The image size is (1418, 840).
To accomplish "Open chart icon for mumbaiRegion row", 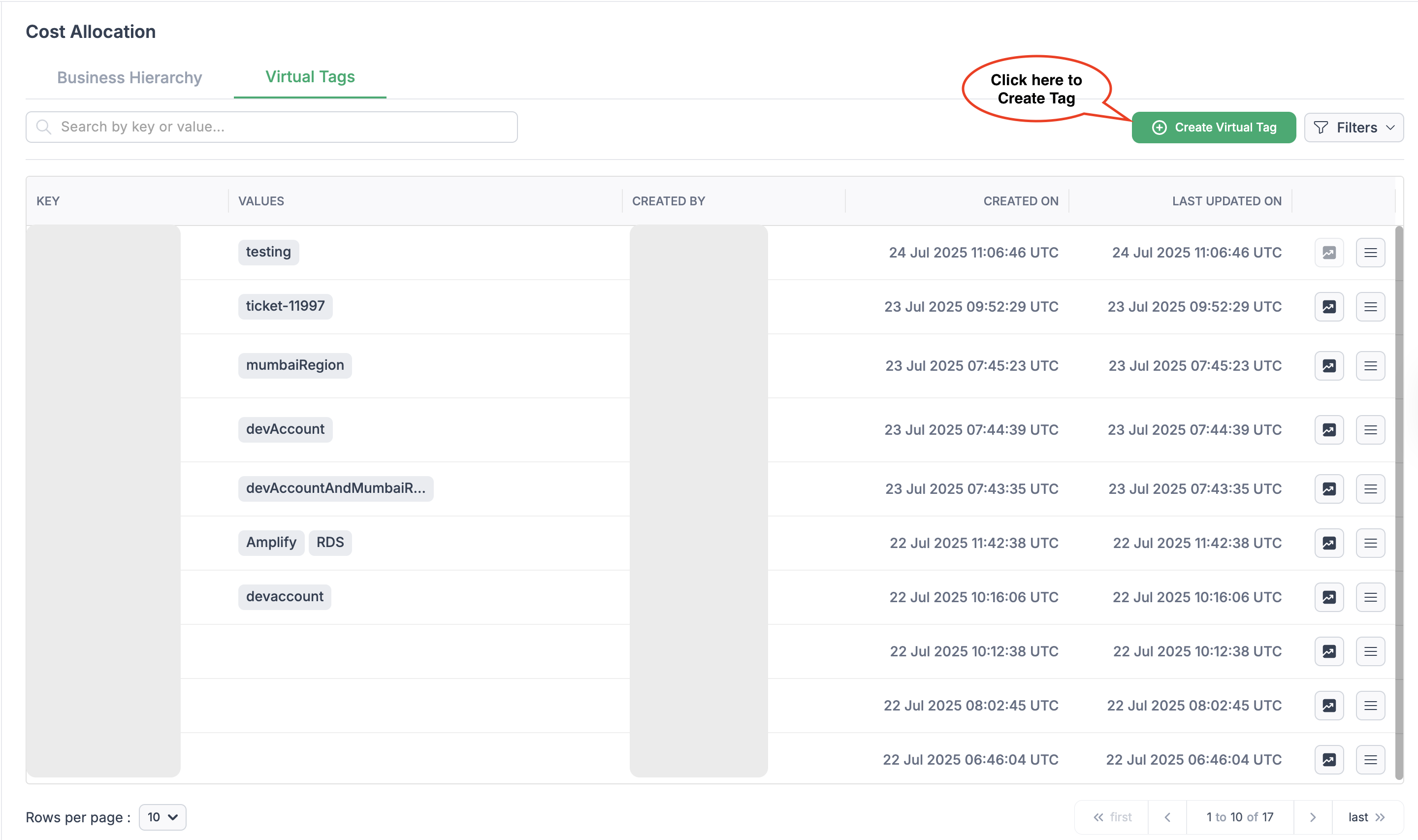I will (1328, 366).
